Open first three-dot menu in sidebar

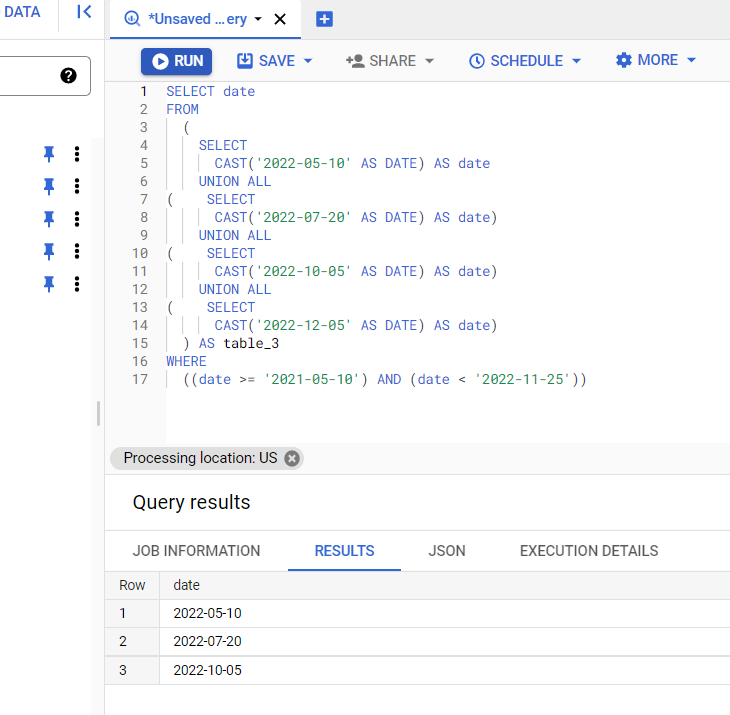click(x=77, y=154)
